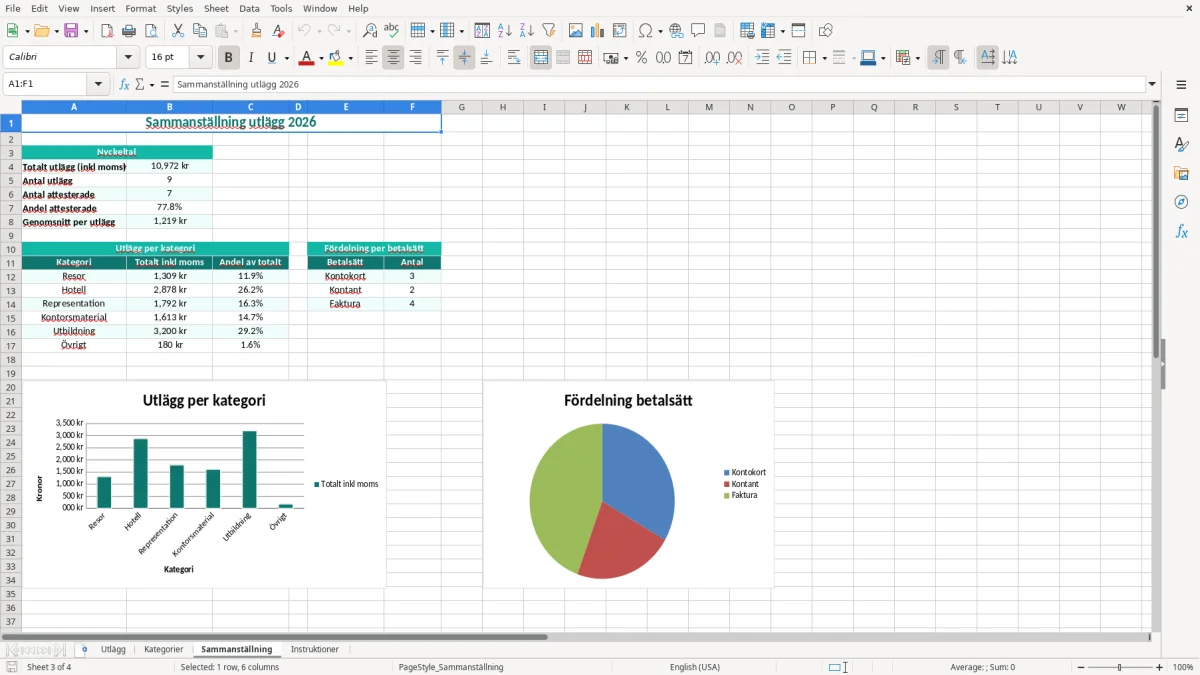Click the background highlighting color swatch

[335, 58]
